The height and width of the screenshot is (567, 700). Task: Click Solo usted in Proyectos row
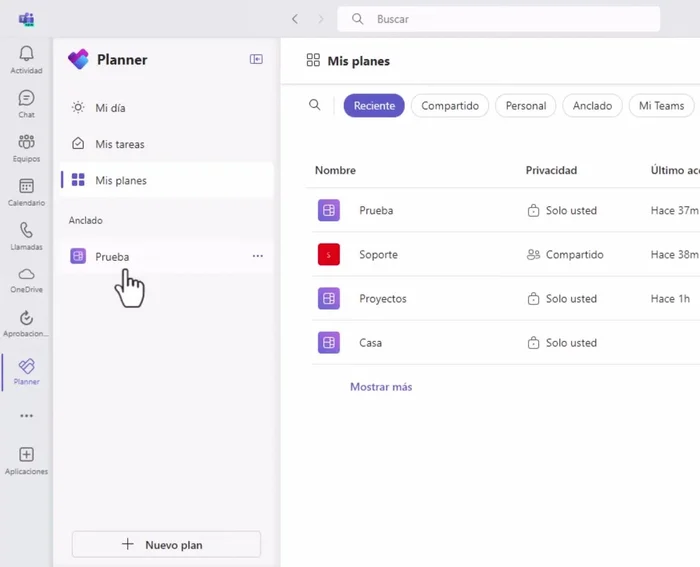point(562,299)
